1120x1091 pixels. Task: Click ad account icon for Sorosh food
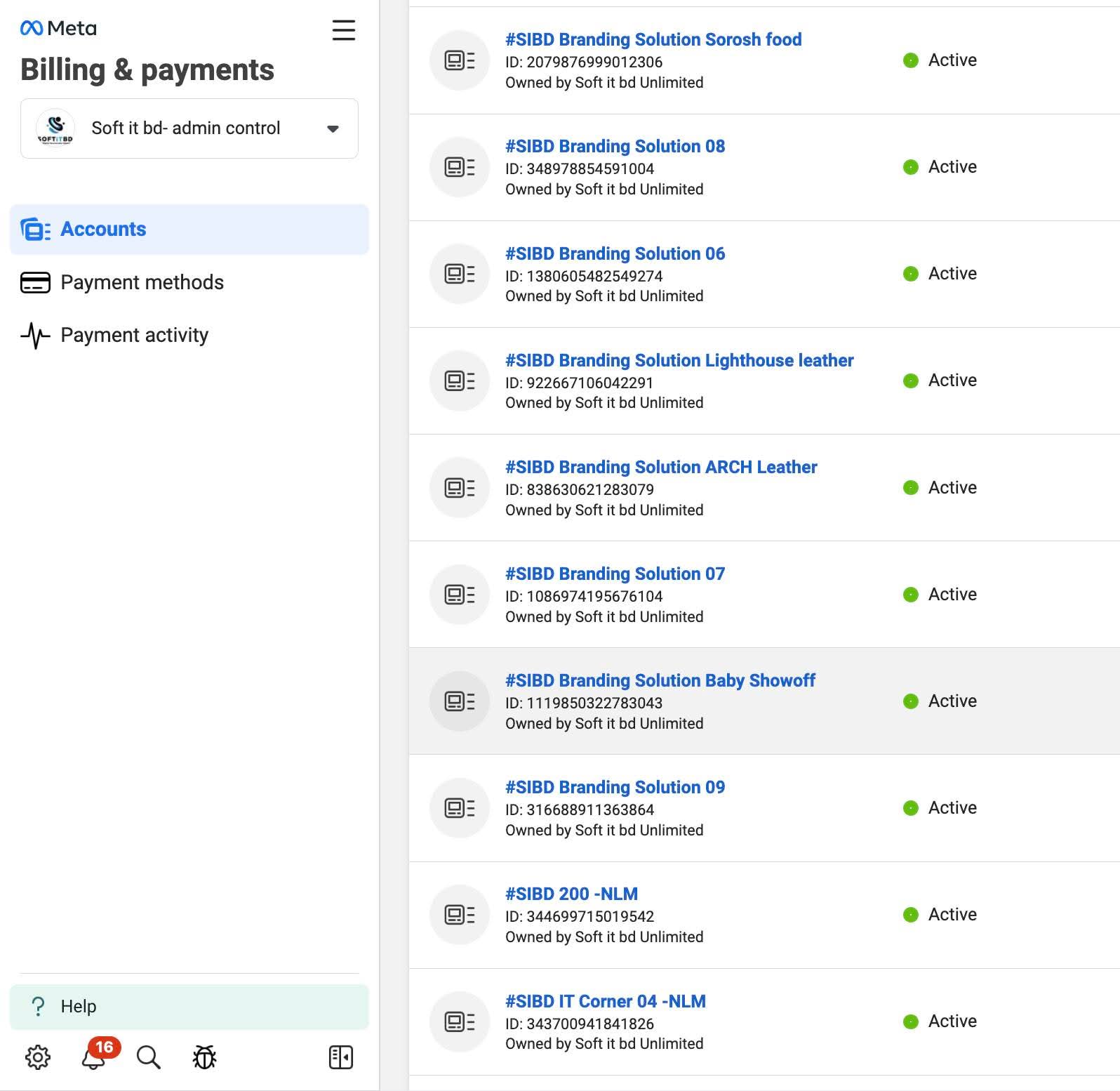(460, 60)
